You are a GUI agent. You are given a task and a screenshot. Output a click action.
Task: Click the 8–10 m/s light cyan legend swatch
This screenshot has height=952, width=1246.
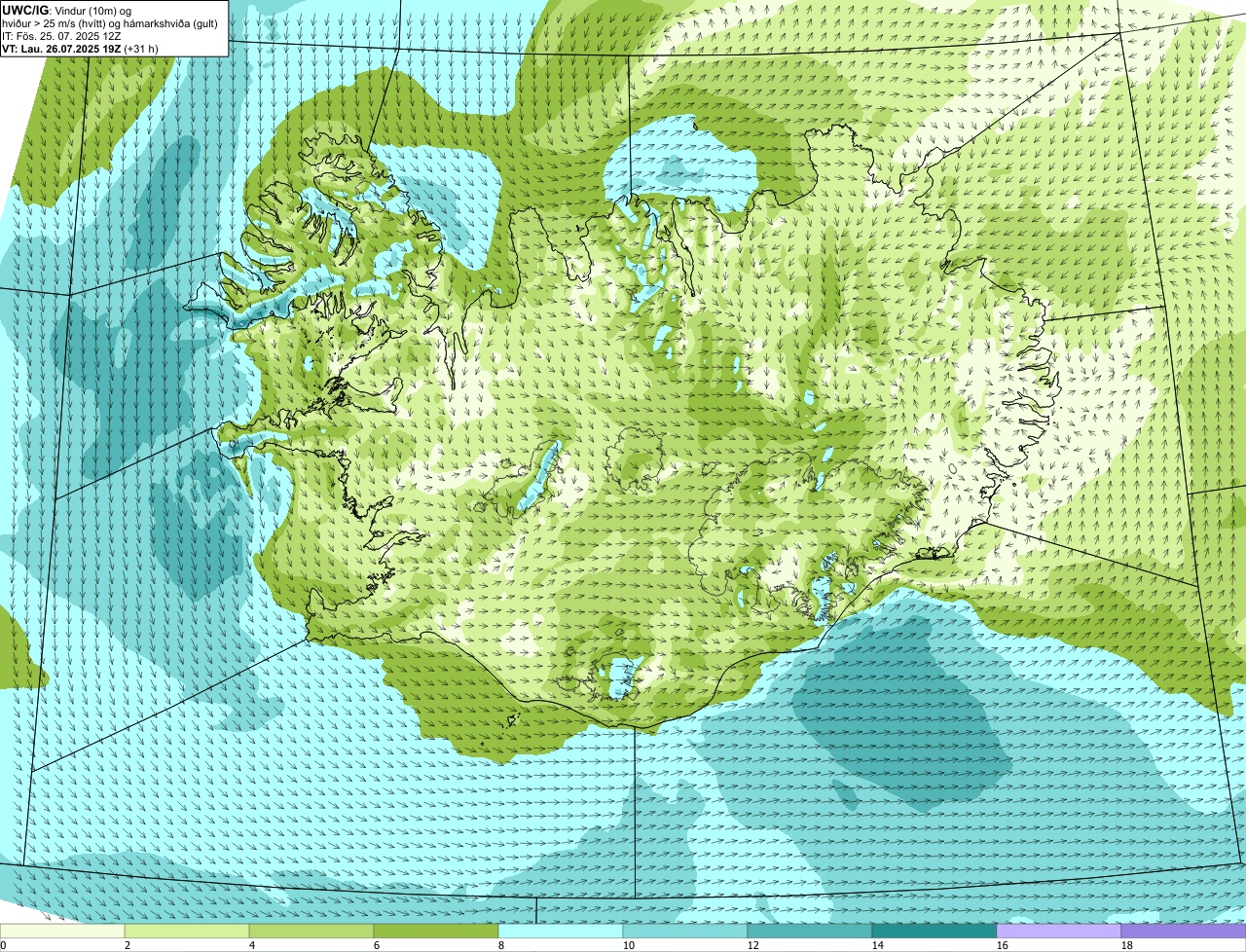coord(561,932)
